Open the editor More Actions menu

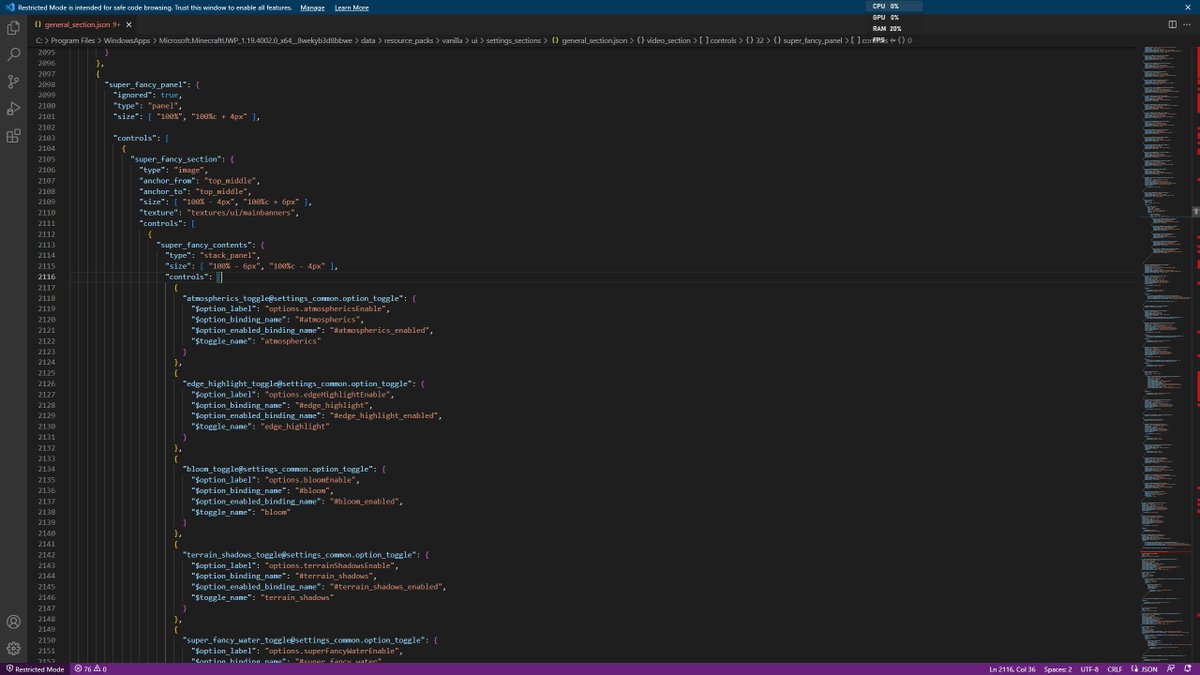(1188, 23)
